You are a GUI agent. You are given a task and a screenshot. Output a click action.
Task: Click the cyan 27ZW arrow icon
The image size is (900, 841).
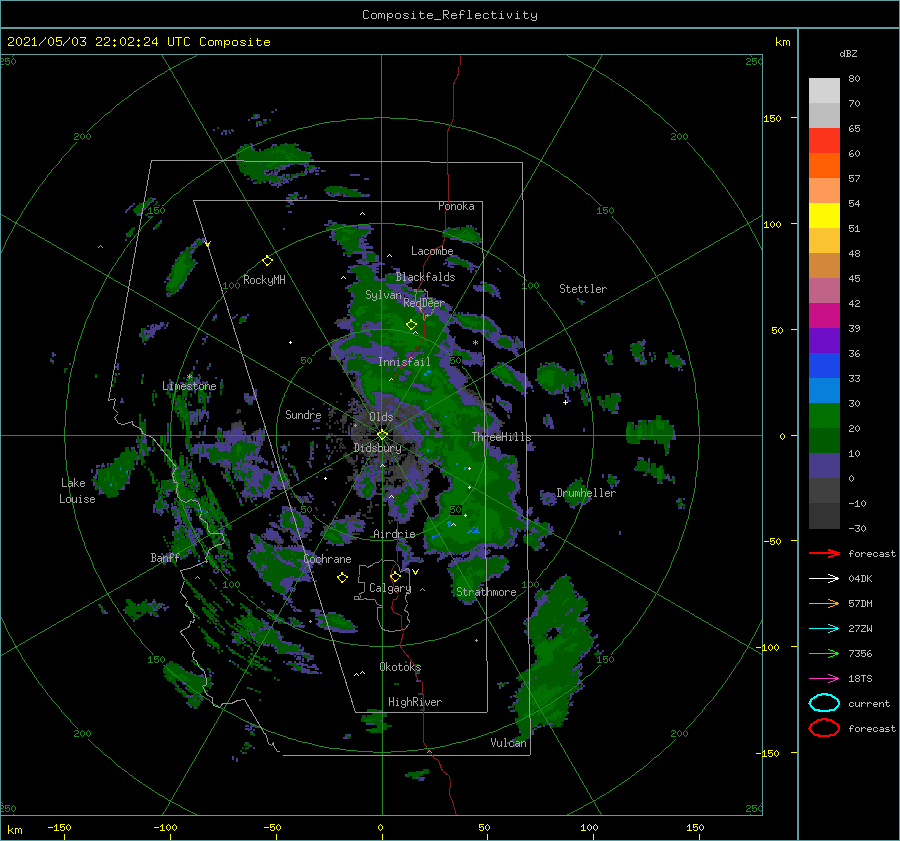point(824,629)
